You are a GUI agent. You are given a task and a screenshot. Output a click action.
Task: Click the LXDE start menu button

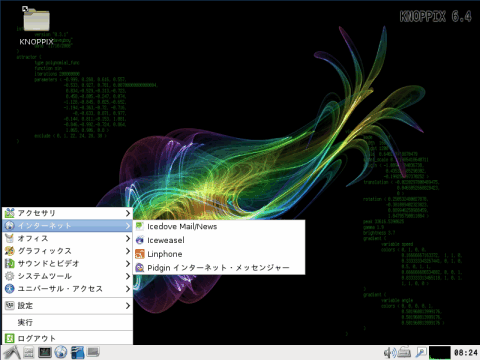[x=12, y=352]
